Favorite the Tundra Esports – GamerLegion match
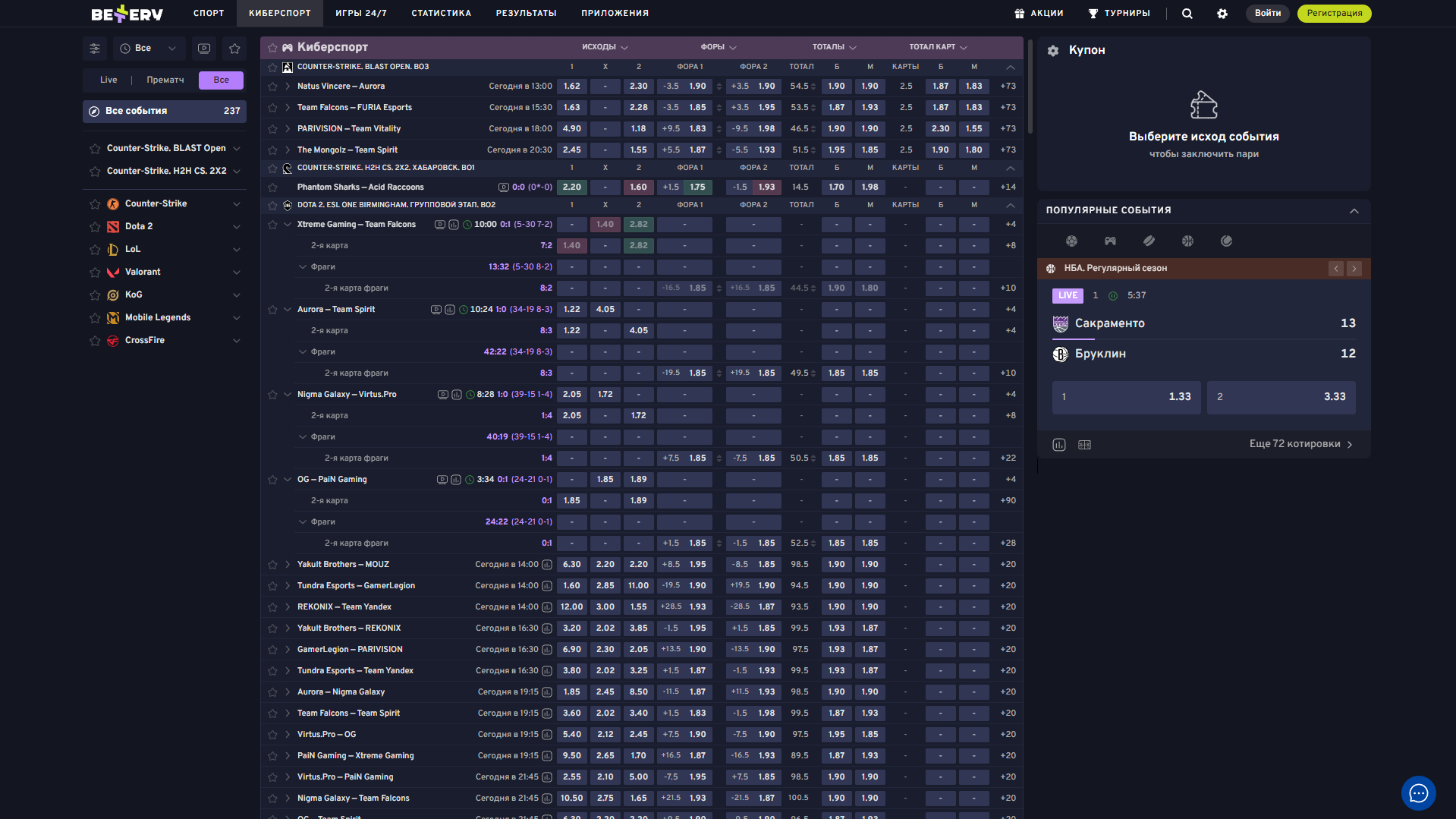Screen dimensions: 1456x819 point(272,586)
